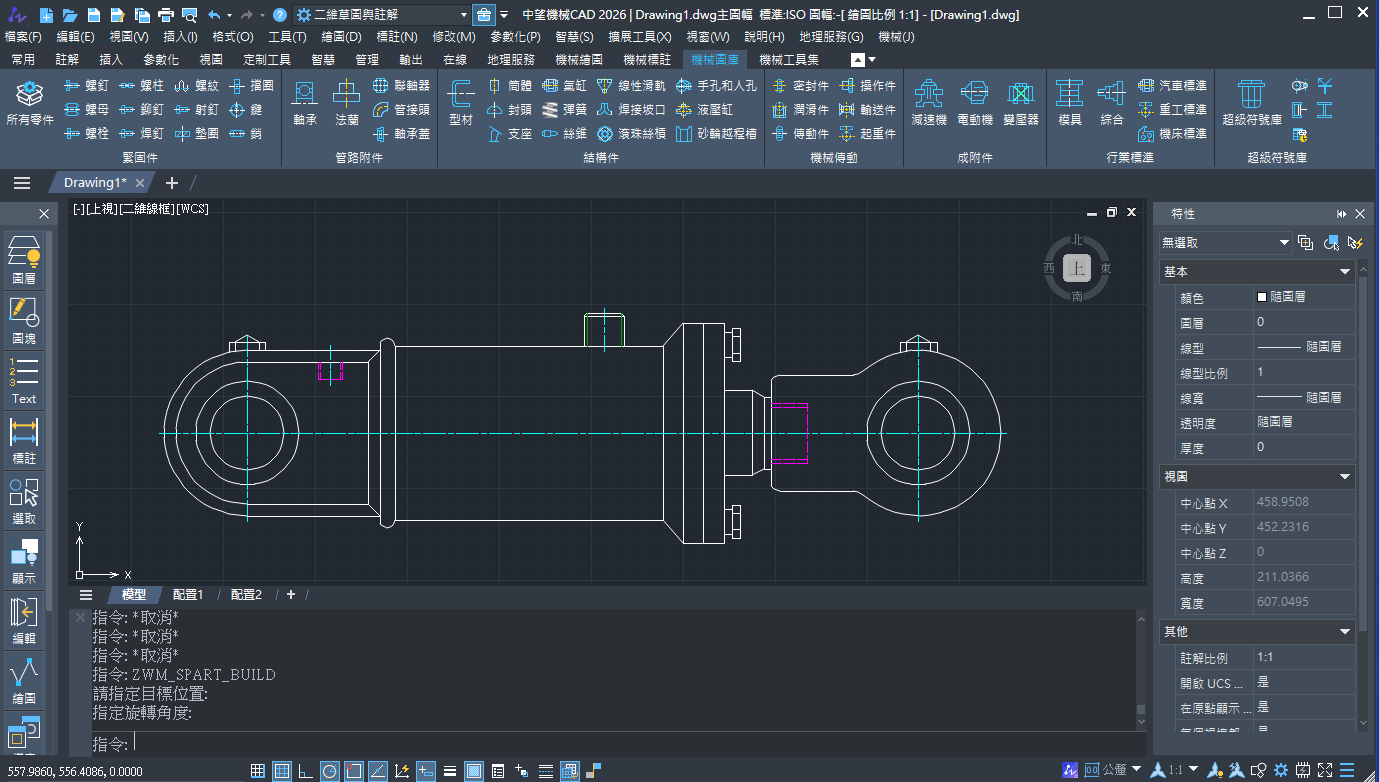Open the Text tools in left sidebar
The height and width of the screenshot is (782, 1379).
tap(24, 380)
